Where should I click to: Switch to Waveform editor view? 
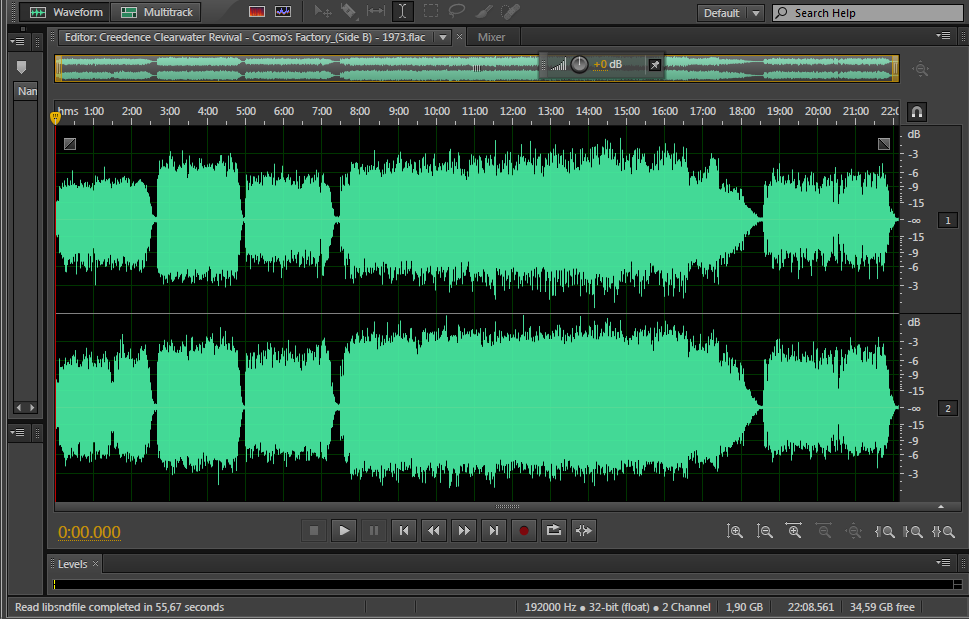tap(66, 12)
